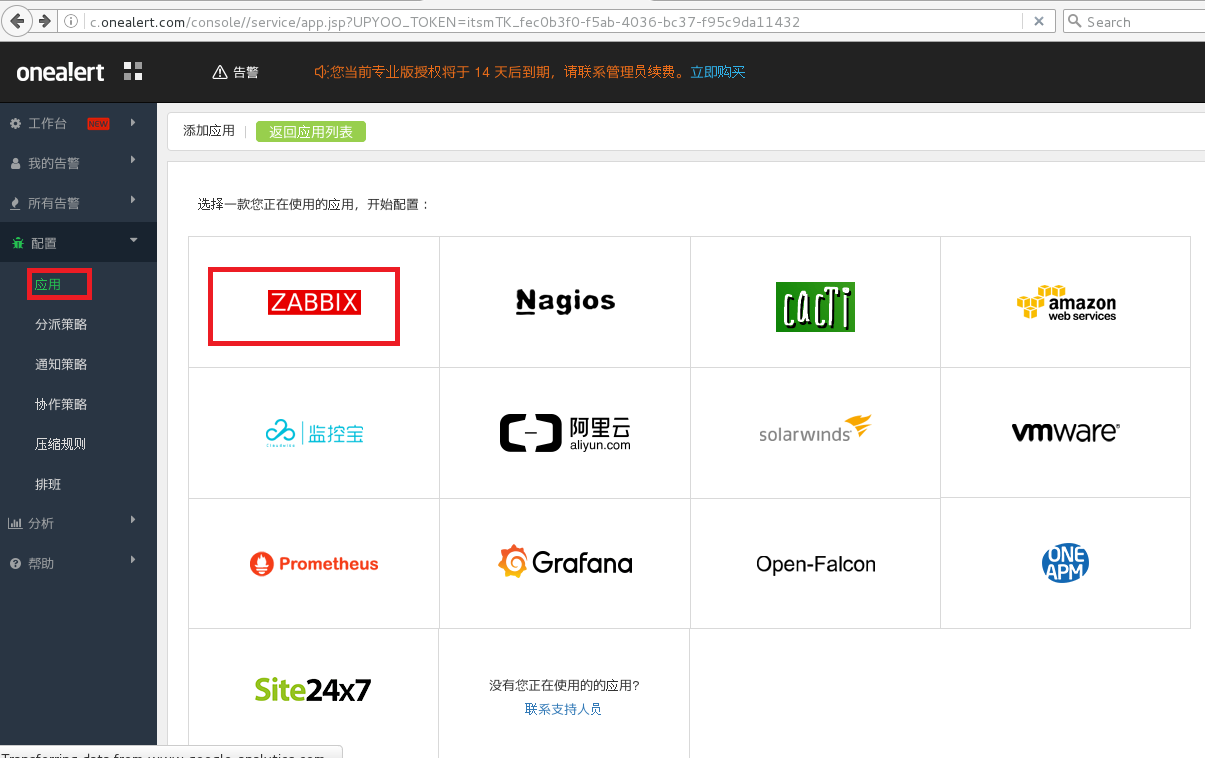Viewport: 1205px width, 758px height.
Task: Pick the Cacti application logo
Action: [815, 306]
